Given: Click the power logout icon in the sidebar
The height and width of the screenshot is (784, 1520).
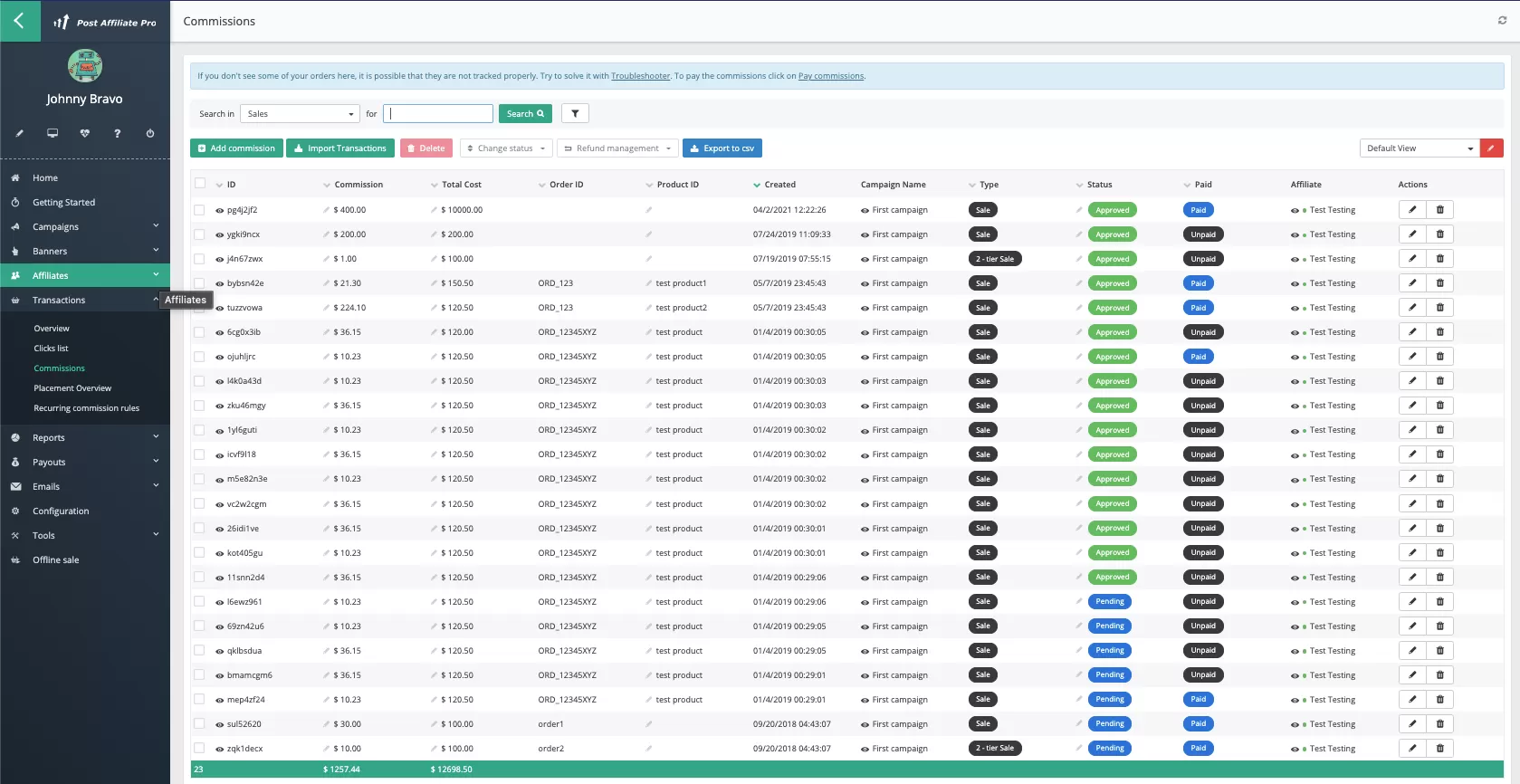Looking at the screenshot, I should (x=150, y=133).
